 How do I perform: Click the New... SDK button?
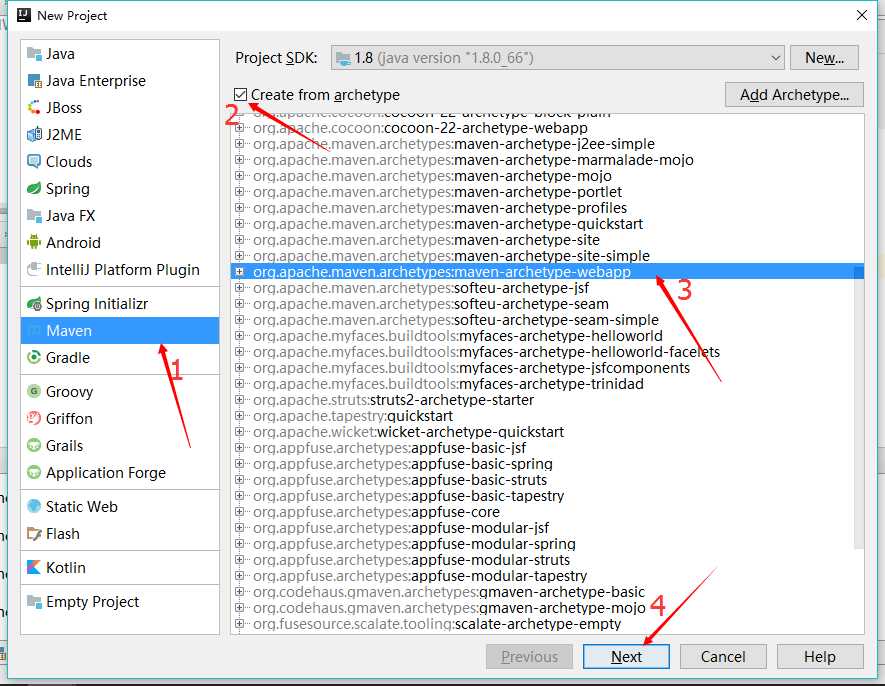pos(824,58)
